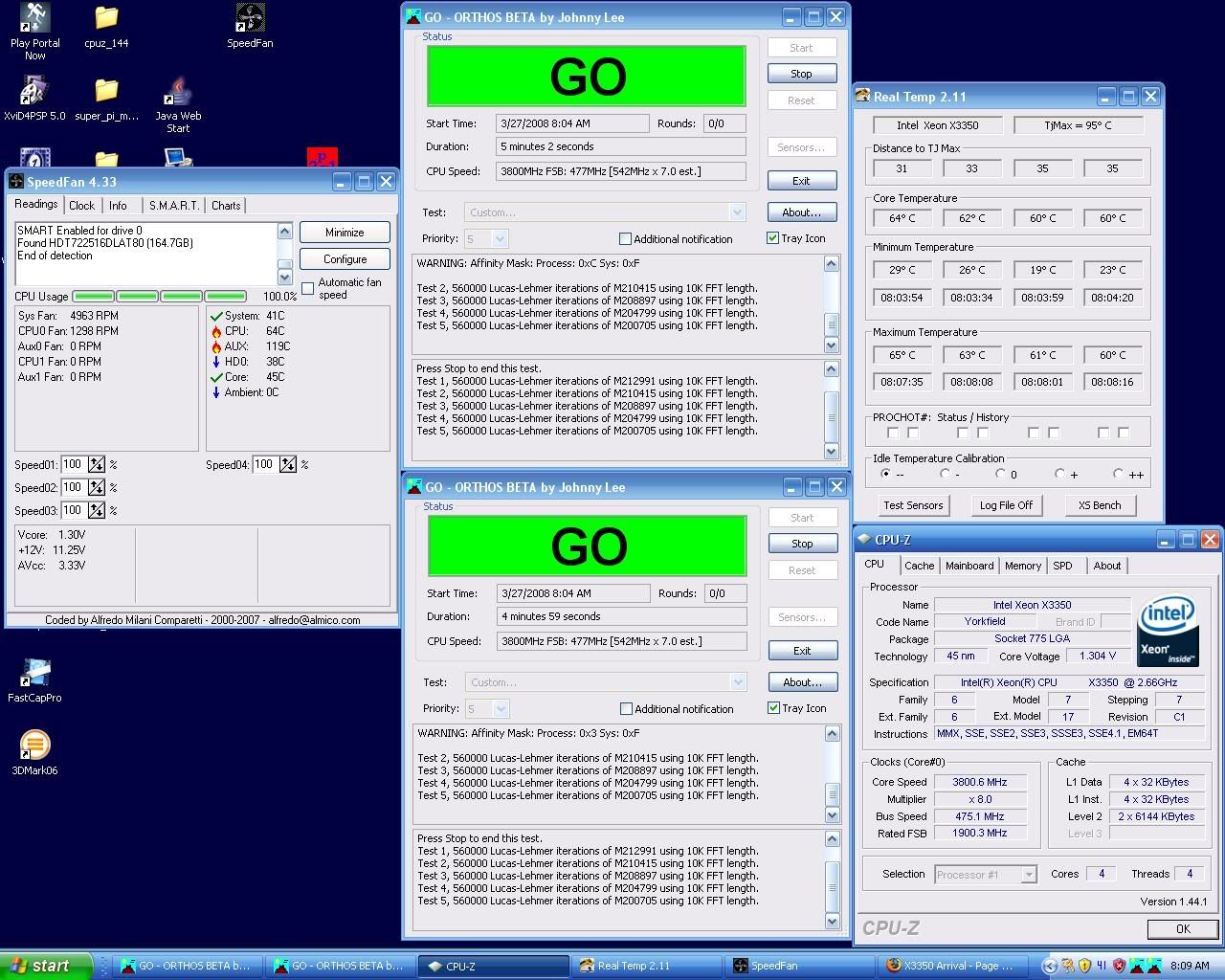
Task: Select the 3DMark06 desktop icon
Action: pyautogui.click(x=34, y=753)
